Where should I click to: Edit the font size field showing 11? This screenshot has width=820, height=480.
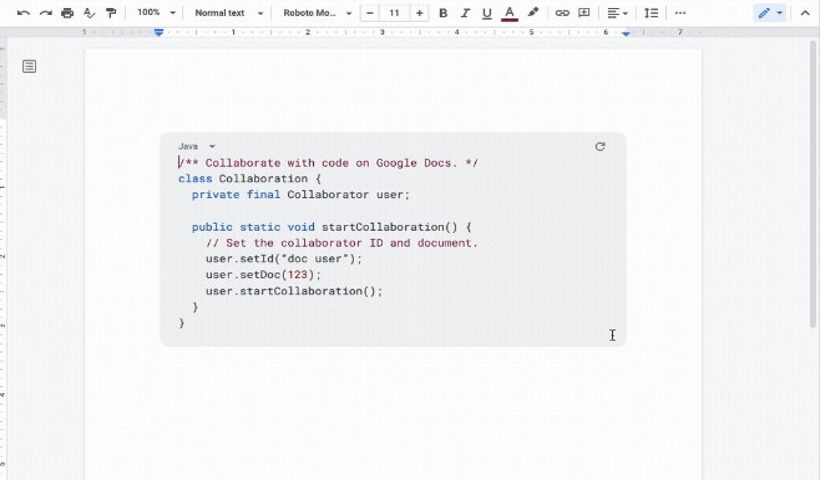tap(394, 13)
